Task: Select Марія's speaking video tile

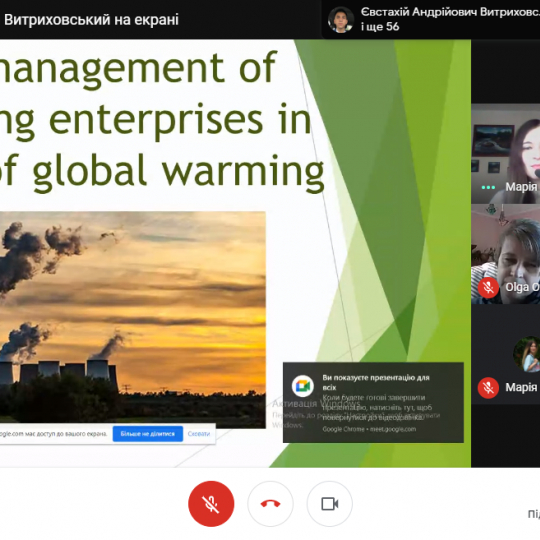Action: (506, 154)
